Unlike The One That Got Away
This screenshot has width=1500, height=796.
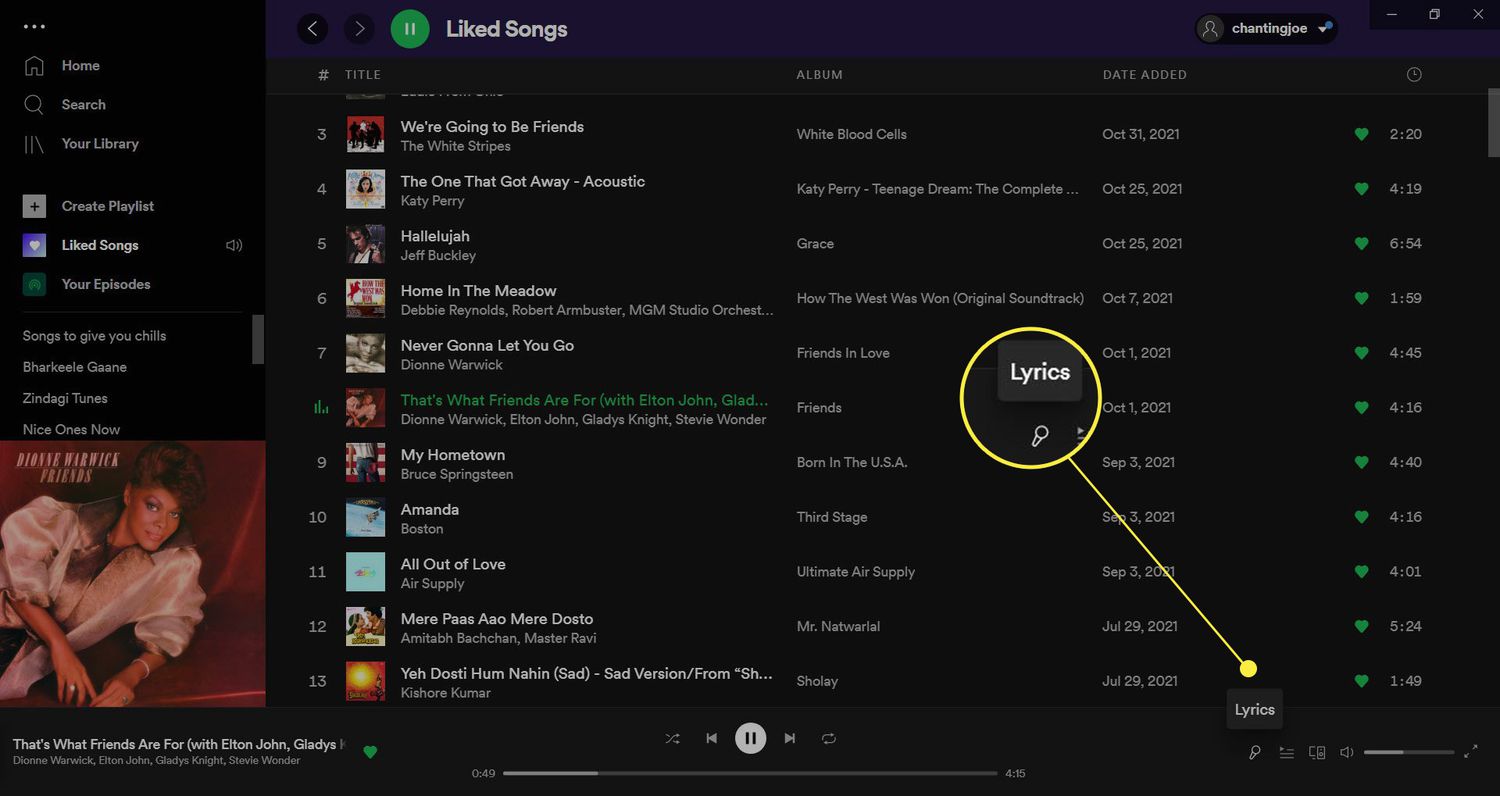point(1361,189)
